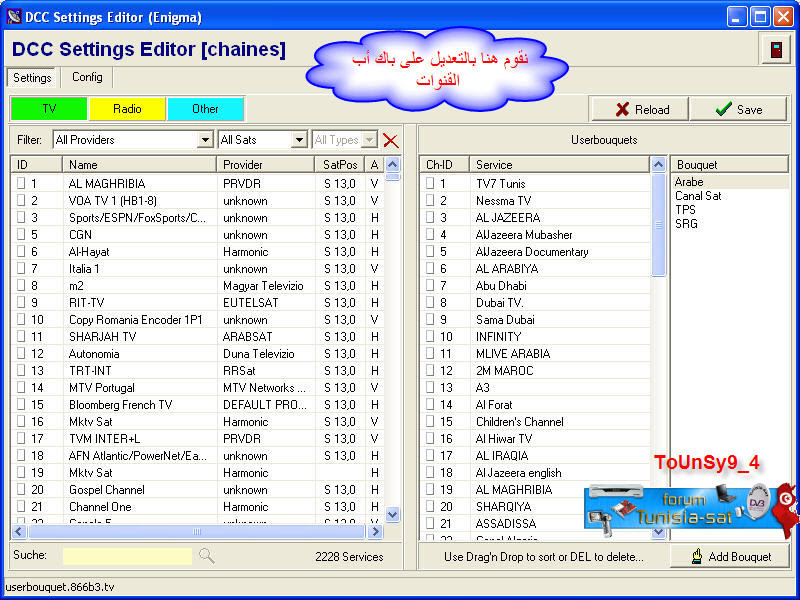Click the ID column header in services list
Screen dimensions: 800x600
pyautogui.click(x=36, y=165)
